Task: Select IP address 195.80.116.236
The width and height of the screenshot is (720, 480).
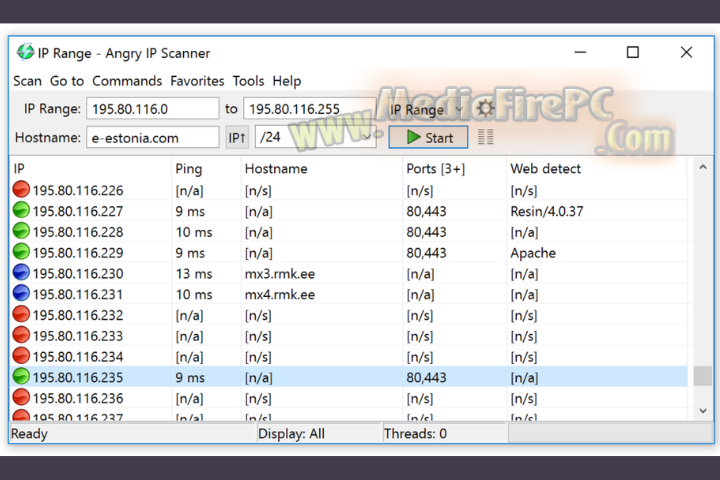Action: point(78,398)
